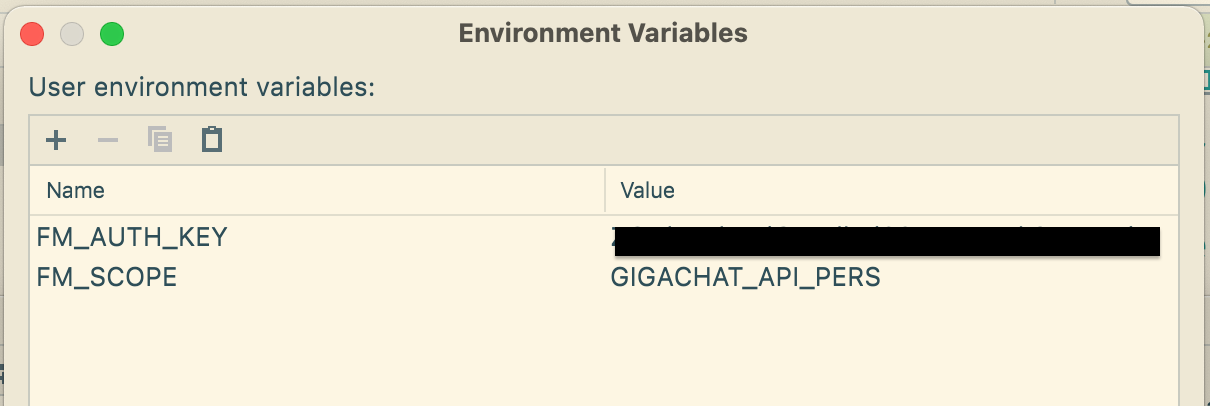Select the FM_AUTH_KEY variable name

click(132, 238)
